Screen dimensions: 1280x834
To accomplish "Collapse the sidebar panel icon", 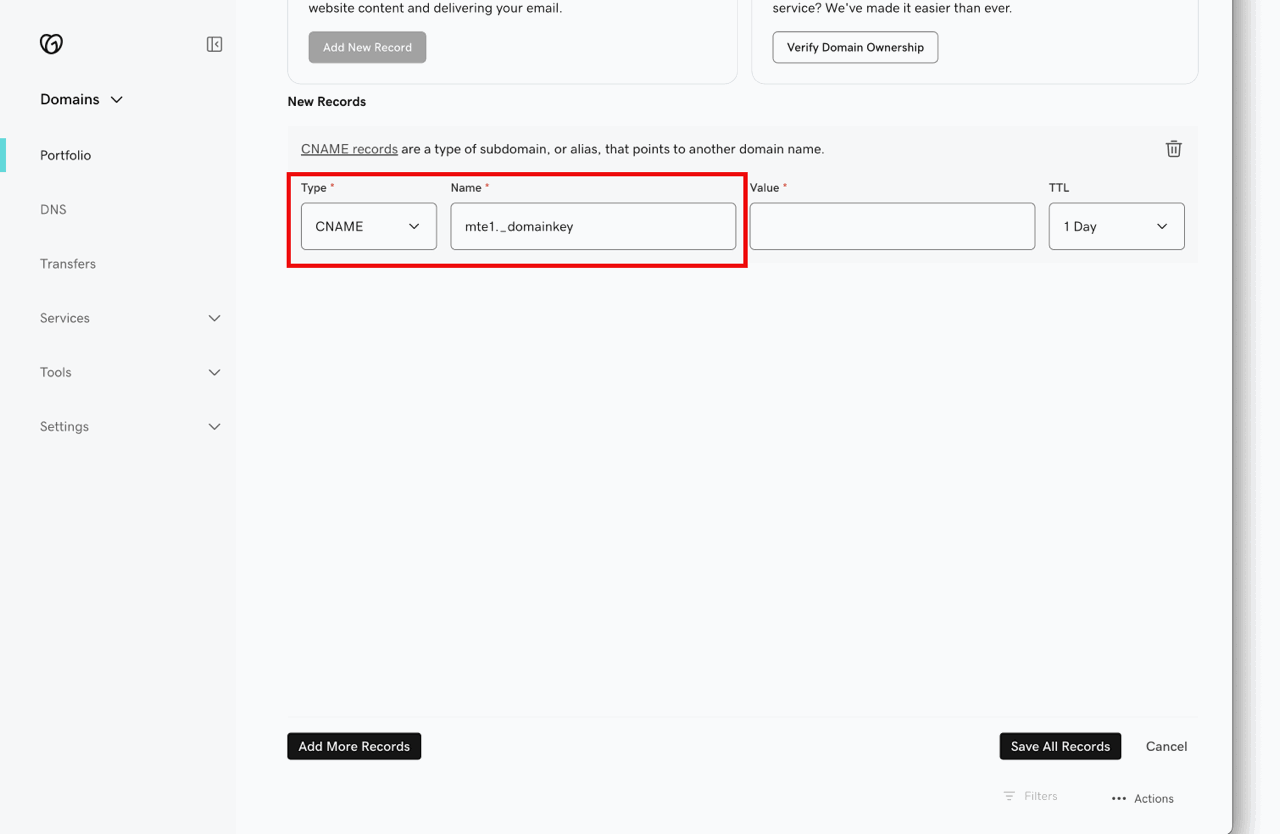I will 214,44.
